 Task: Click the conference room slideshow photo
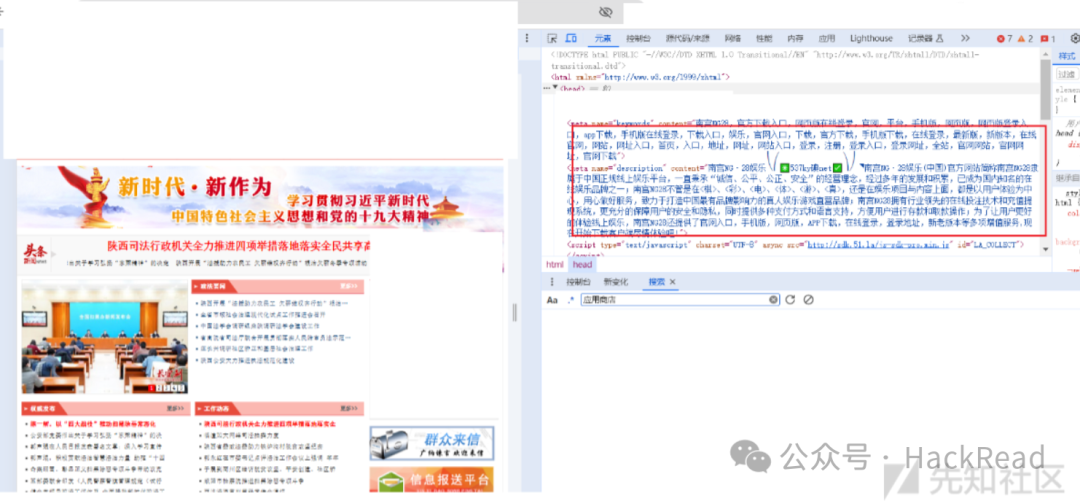[x=104, y=338]
